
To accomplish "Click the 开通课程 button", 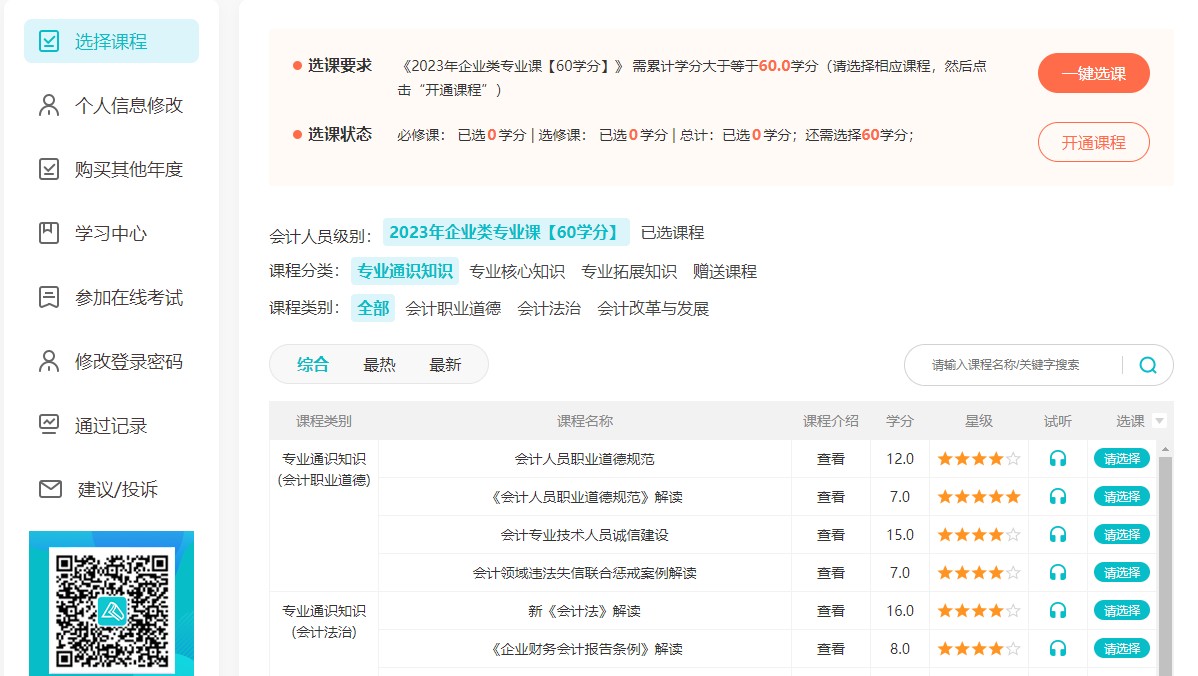I will click(x=1093, y=142).
